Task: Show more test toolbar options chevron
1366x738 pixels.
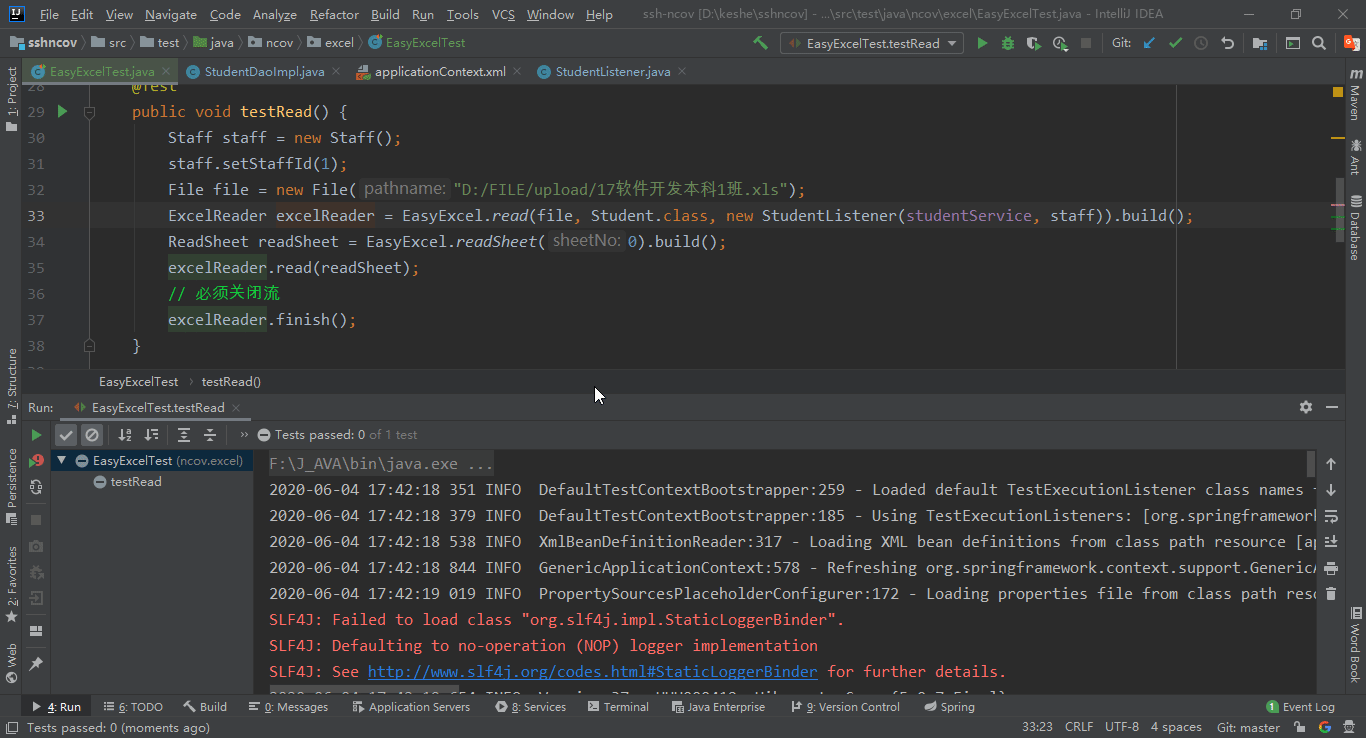Action: point(244,435)
